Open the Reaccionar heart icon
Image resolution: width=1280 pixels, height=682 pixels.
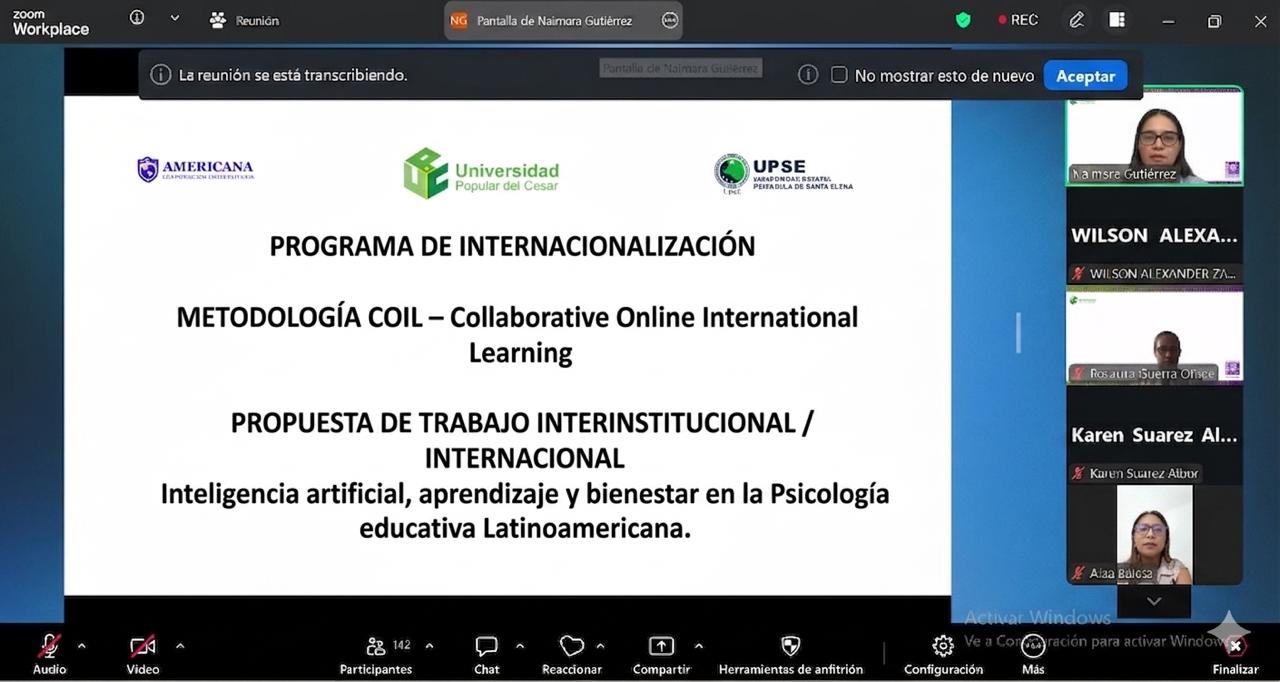pyautogui.click(x=572, y=646)
